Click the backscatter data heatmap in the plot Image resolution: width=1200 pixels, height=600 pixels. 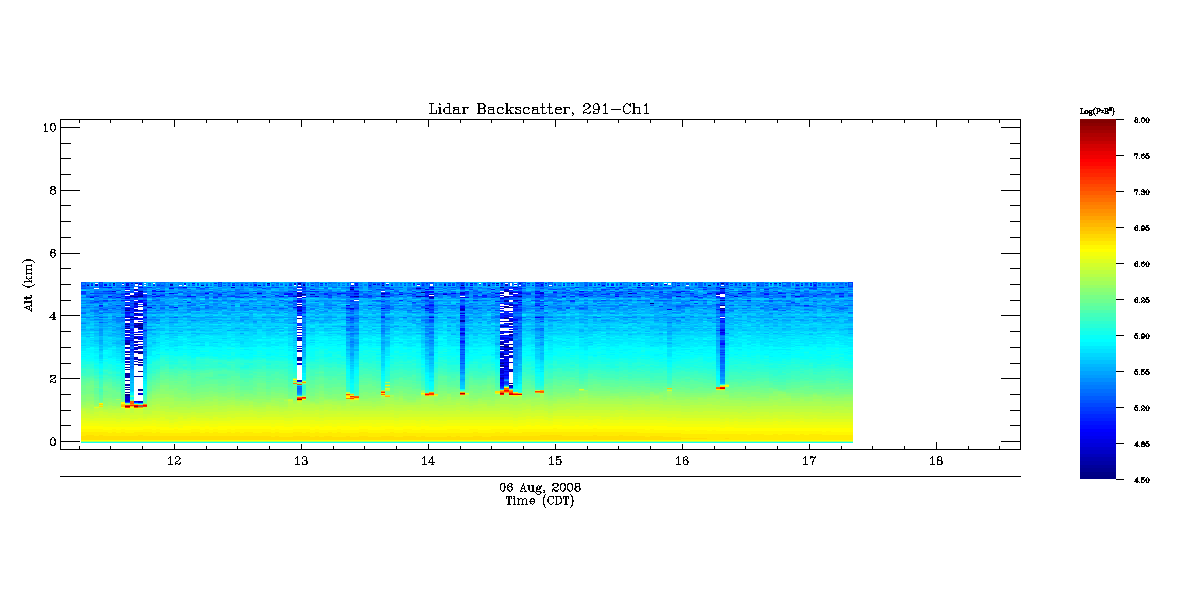tap(466, 362)
